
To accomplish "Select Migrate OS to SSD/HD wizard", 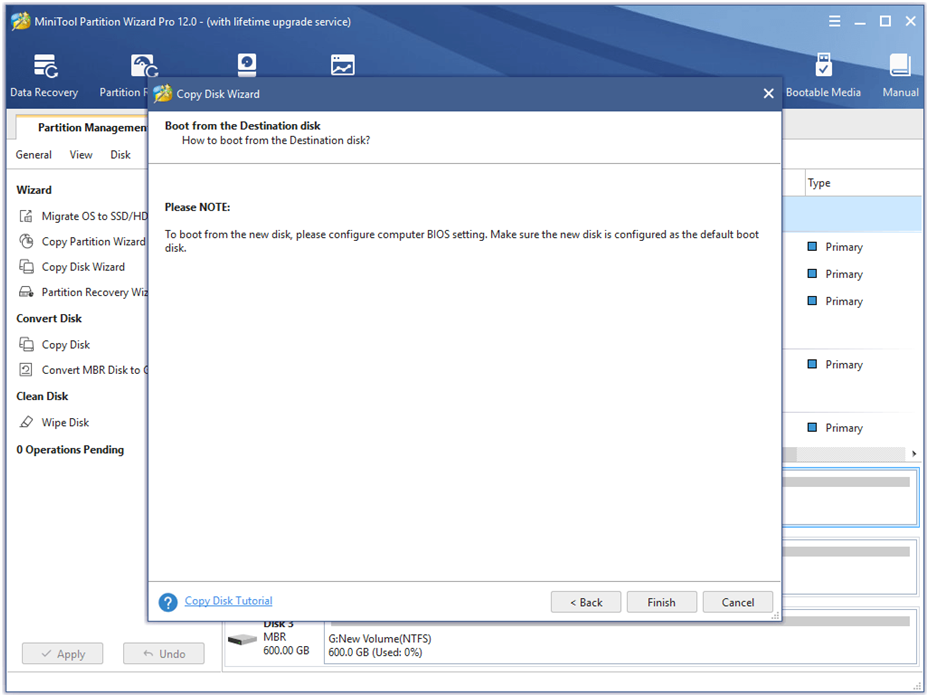I will [x=94, y=216].
